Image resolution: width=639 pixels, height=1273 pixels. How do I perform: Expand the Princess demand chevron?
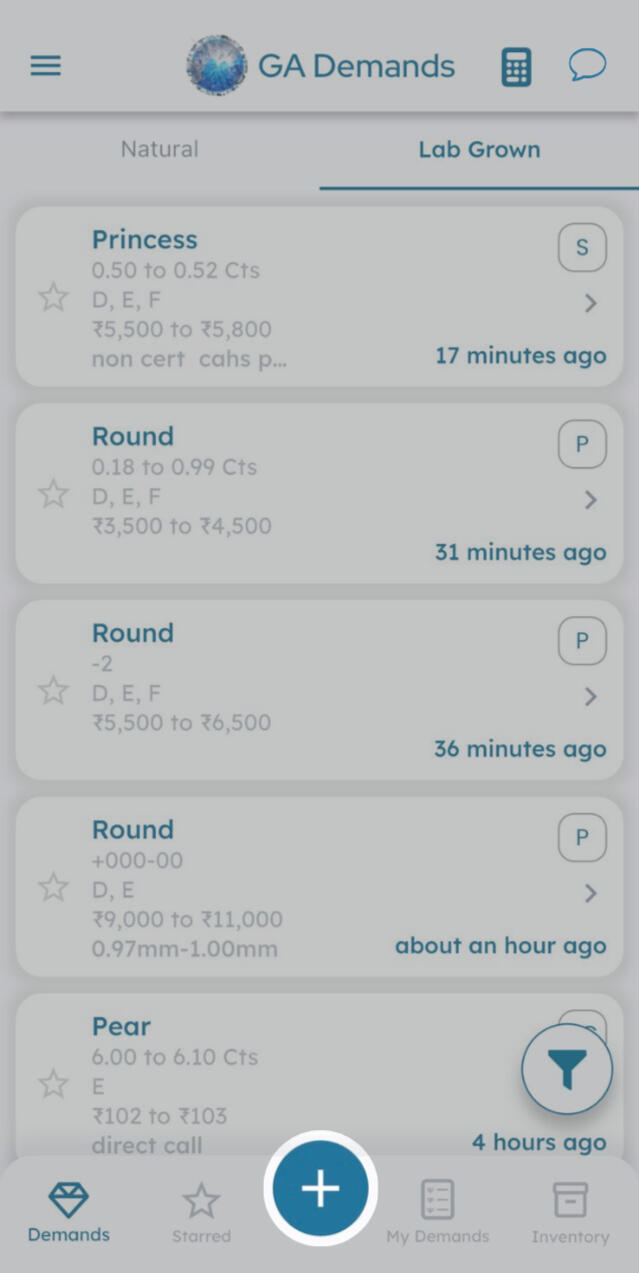(x=591, y=303)
